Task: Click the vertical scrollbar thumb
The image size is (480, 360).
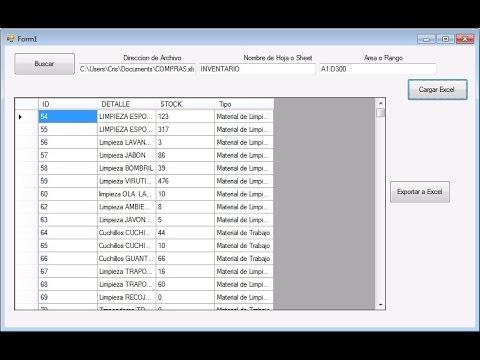Action: (380, 113)
